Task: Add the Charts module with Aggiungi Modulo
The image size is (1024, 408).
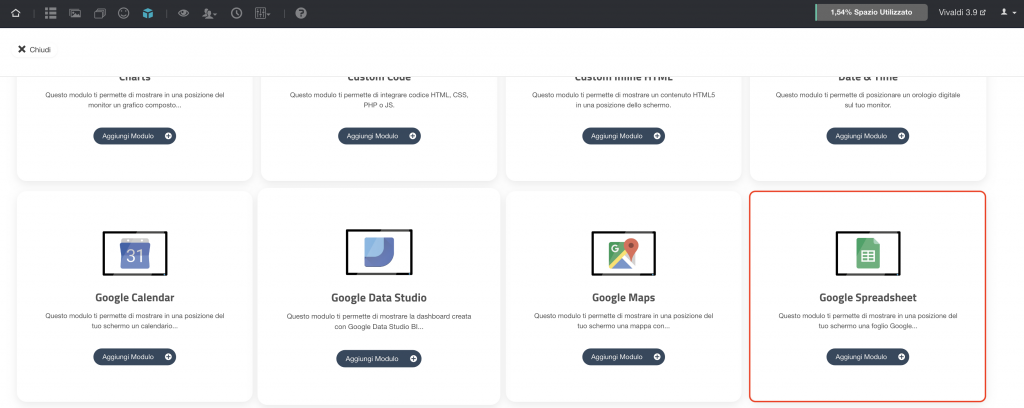Action: click(x=135, y=136)
